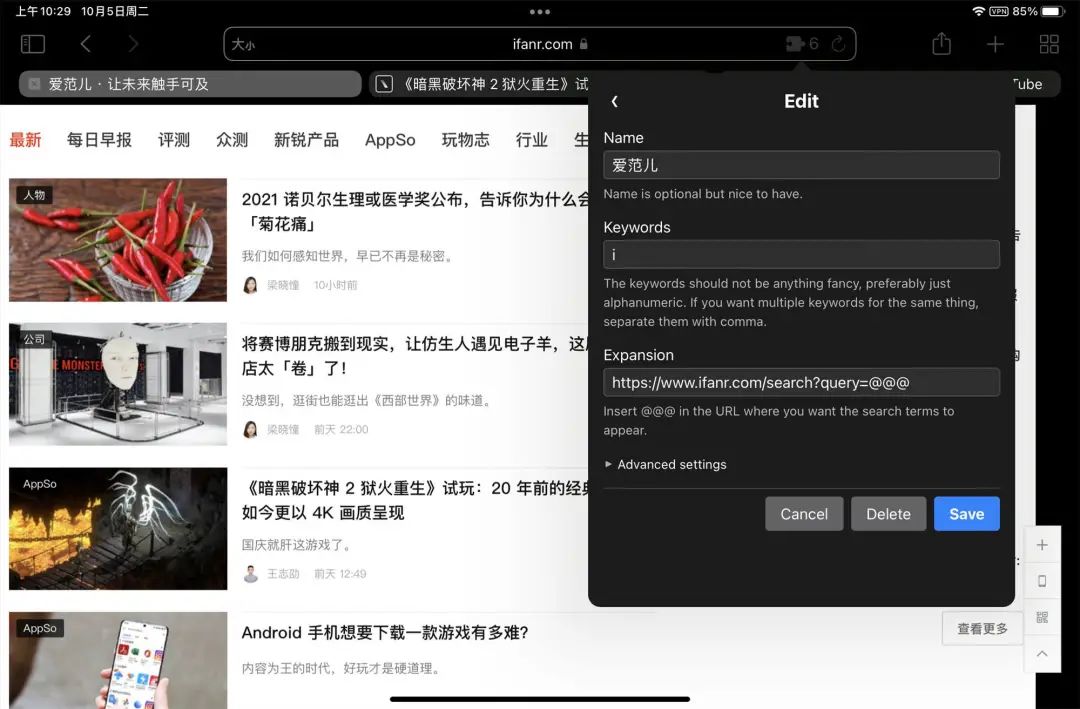Open the 2021 诺贝尔生理或医学奖 article
The height and width of the screenshot is (709, 1080).
click(x=415, y=212)
